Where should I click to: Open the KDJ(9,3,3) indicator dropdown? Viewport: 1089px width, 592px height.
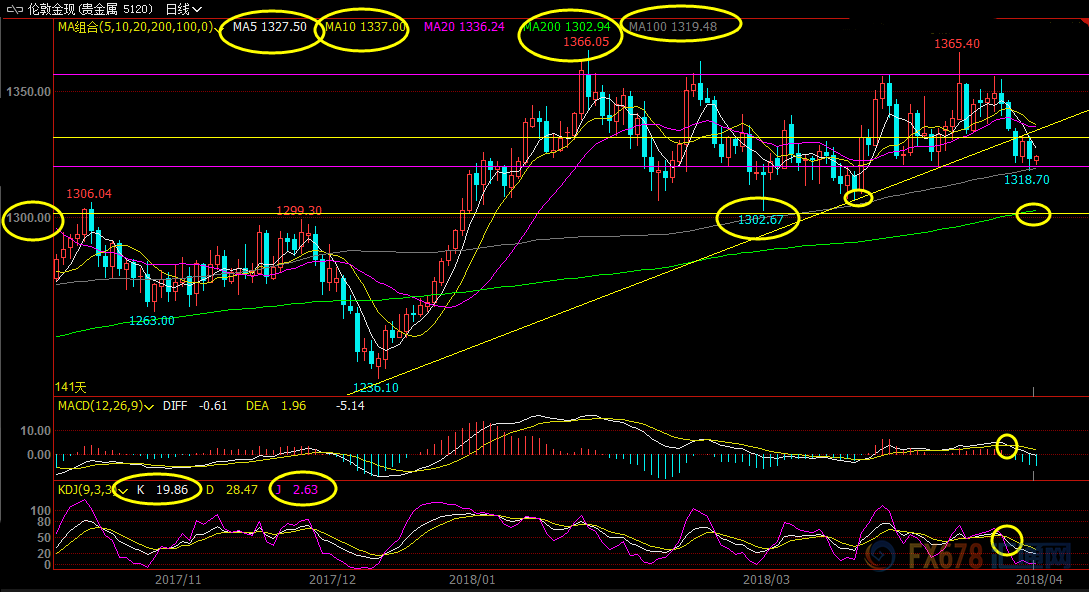click(122, 491)
